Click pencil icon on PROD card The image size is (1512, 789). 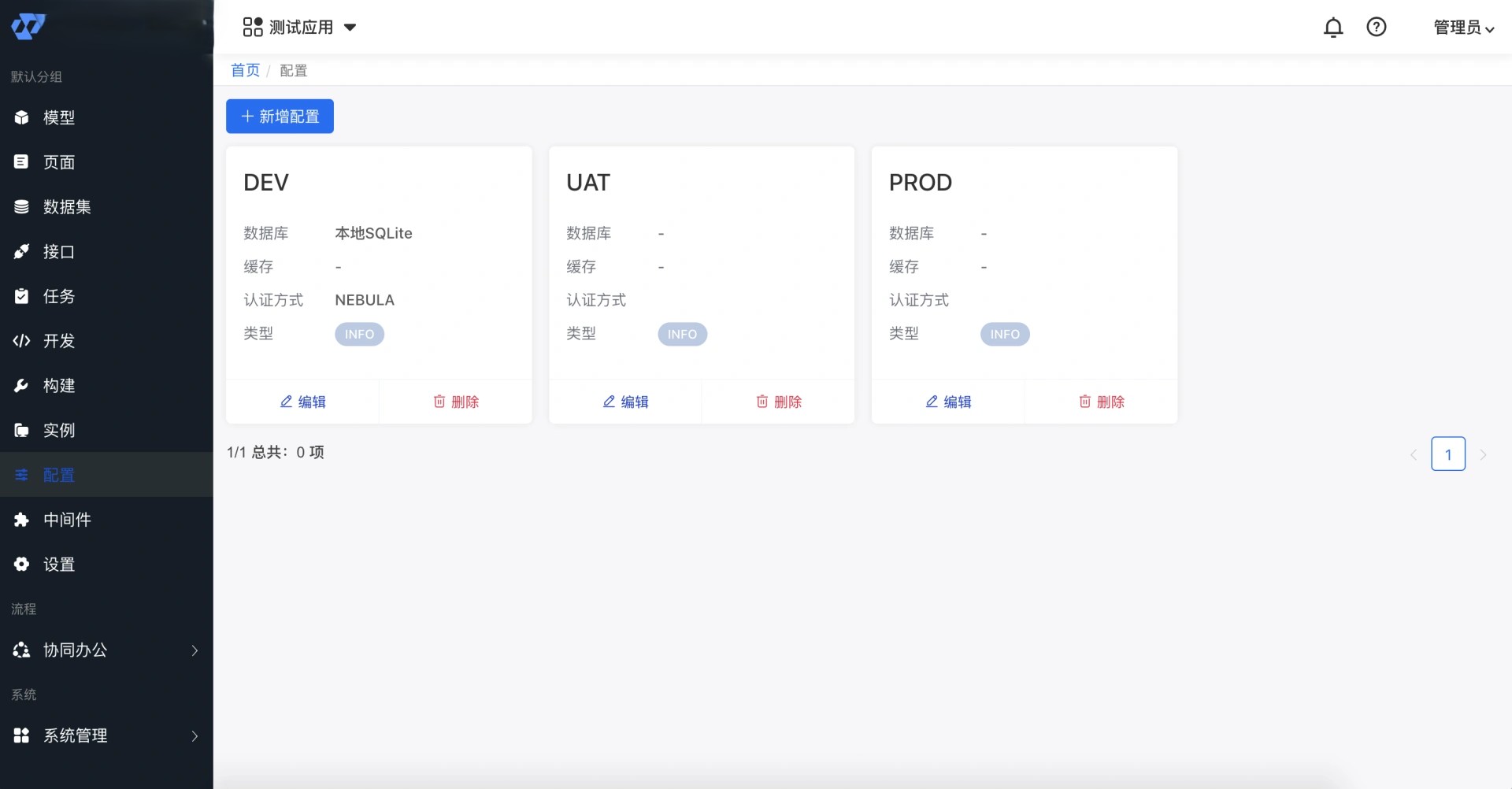[932, 402]
